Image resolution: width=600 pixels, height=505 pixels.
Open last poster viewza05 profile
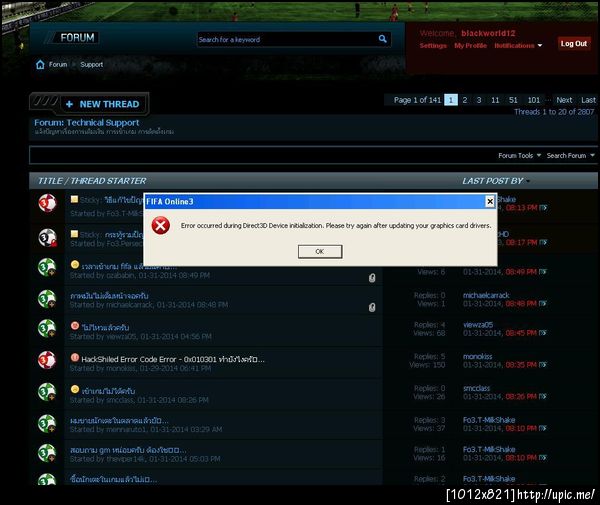478,325
